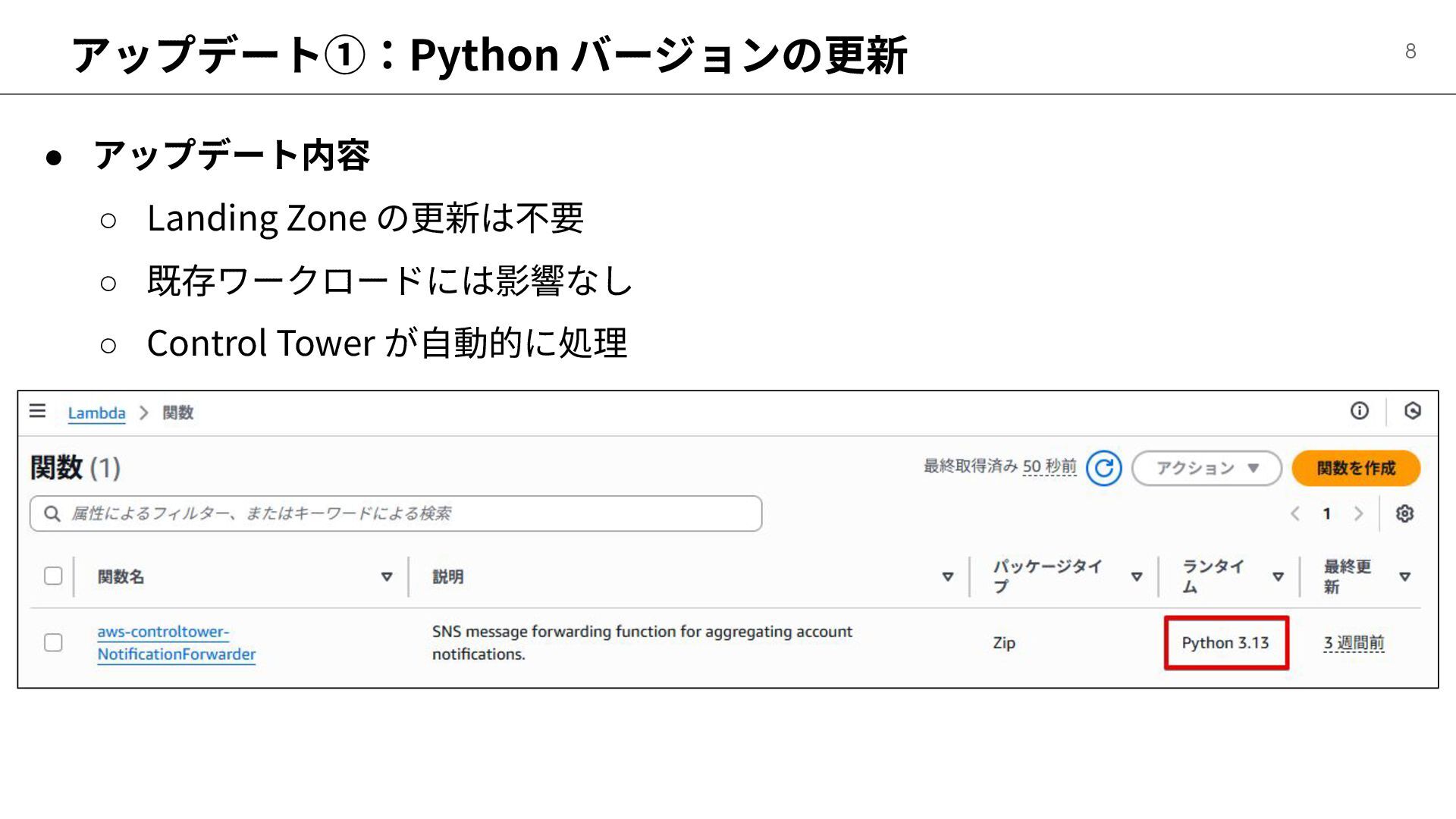Open the hamburger navigation menu
The image size is (1456, 819).
coord(37,411)
